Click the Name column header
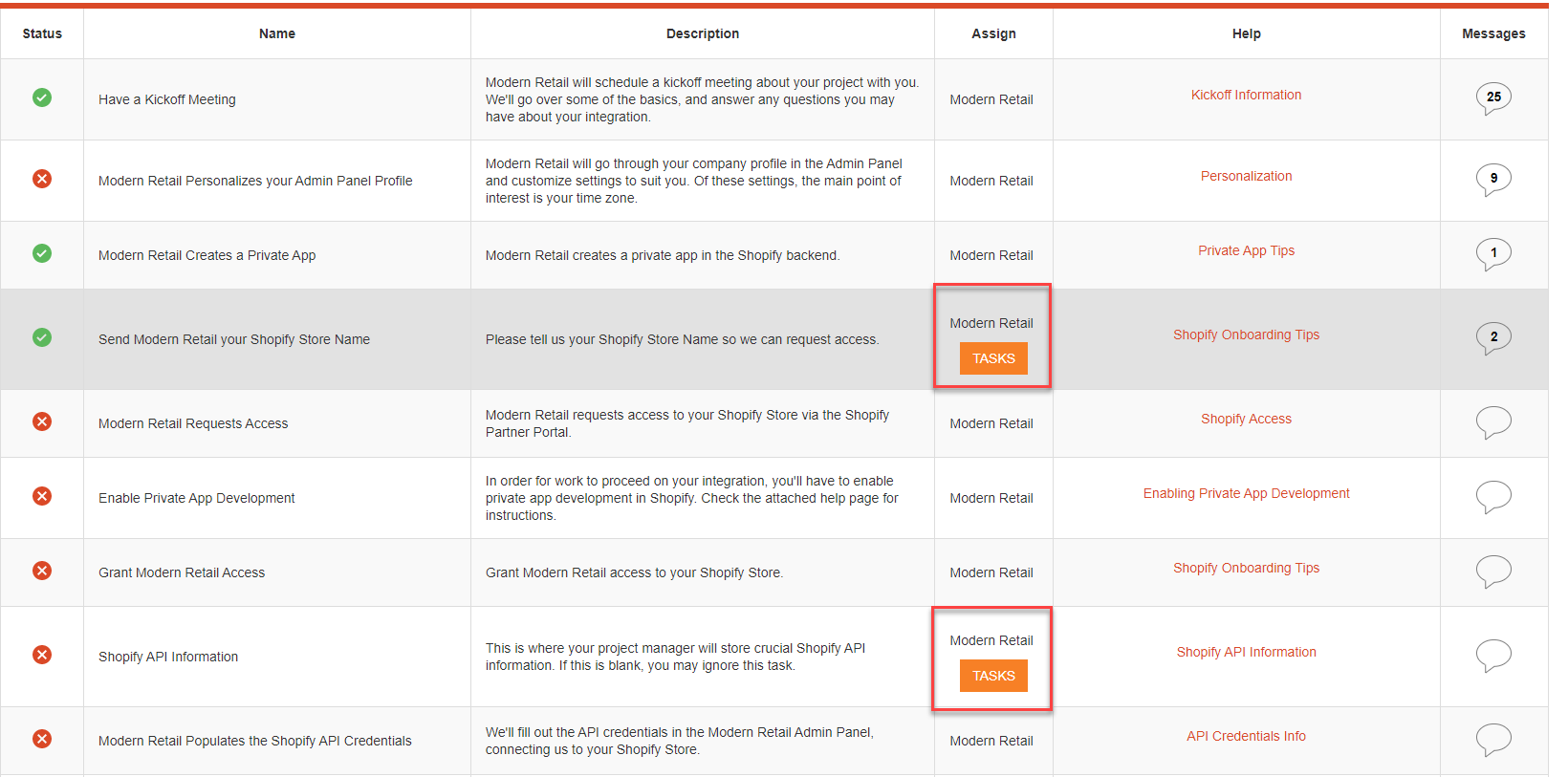 [x=277, y=33]
